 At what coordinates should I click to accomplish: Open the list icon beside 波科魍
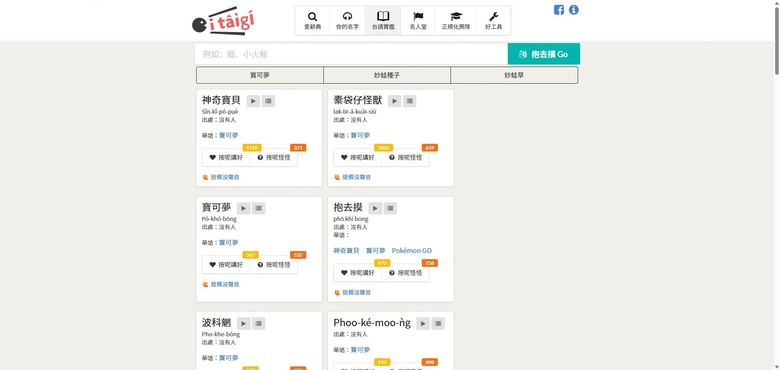click(x=258, y=324)
